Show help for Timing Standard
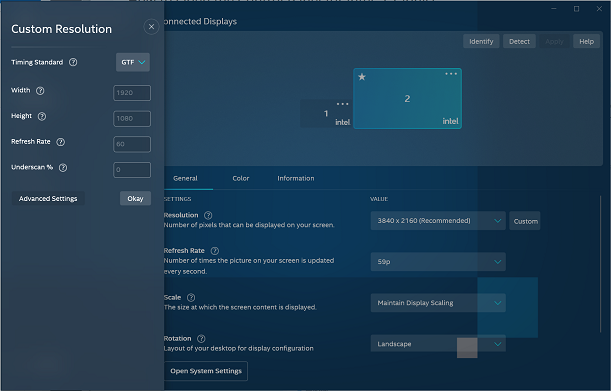This screenshot has width=611, height=391. (73, 62)
